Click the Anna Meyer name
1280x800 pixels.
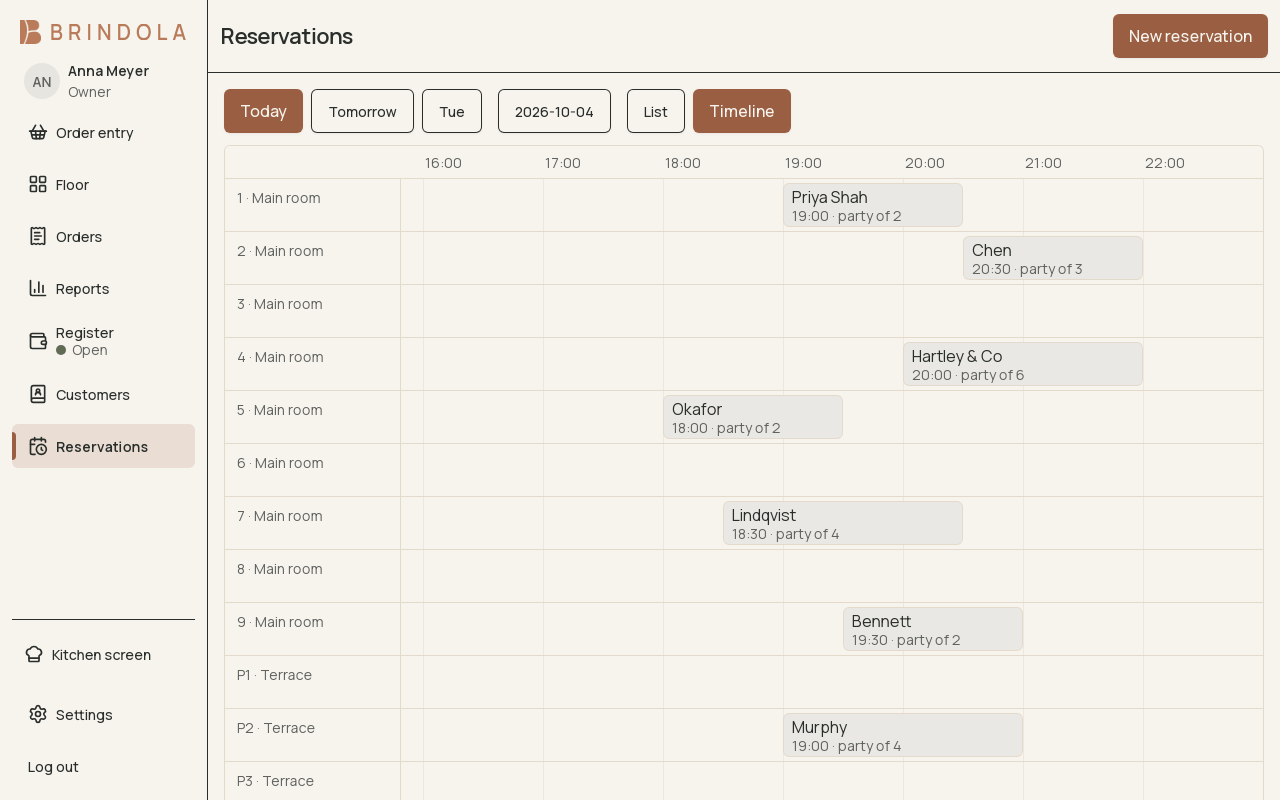point(108,70)
